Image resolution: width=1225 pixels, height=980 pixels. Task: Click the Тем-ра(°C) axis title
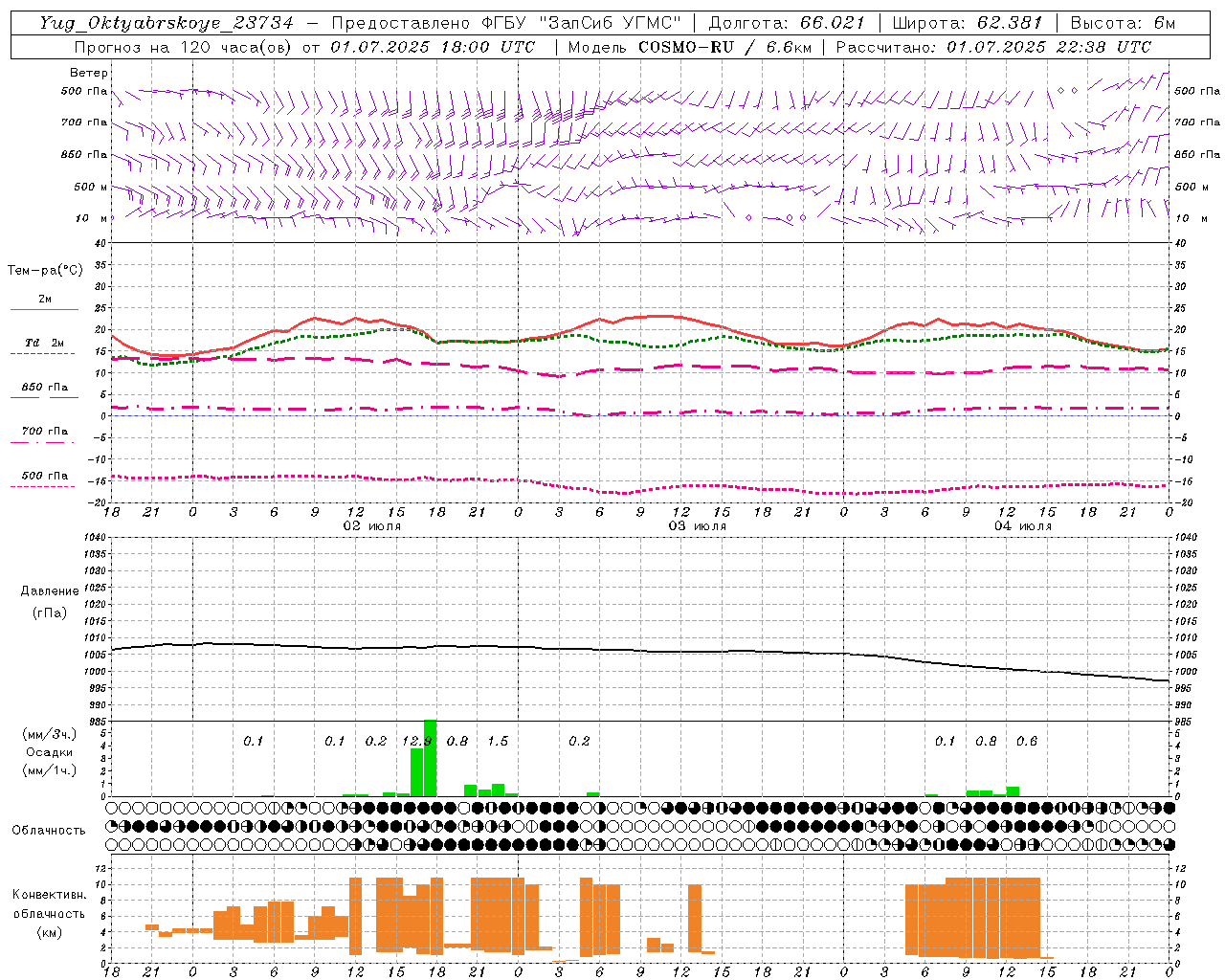45,271
